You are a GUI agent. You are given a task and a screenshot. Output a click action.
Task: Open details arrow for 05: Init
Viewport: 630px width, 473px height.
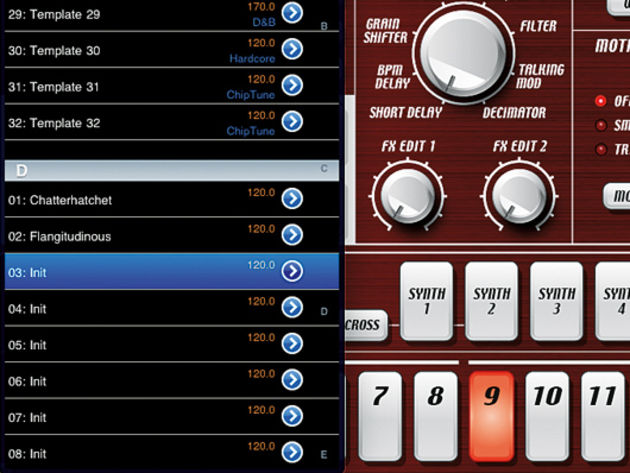(x=292, y=343)
